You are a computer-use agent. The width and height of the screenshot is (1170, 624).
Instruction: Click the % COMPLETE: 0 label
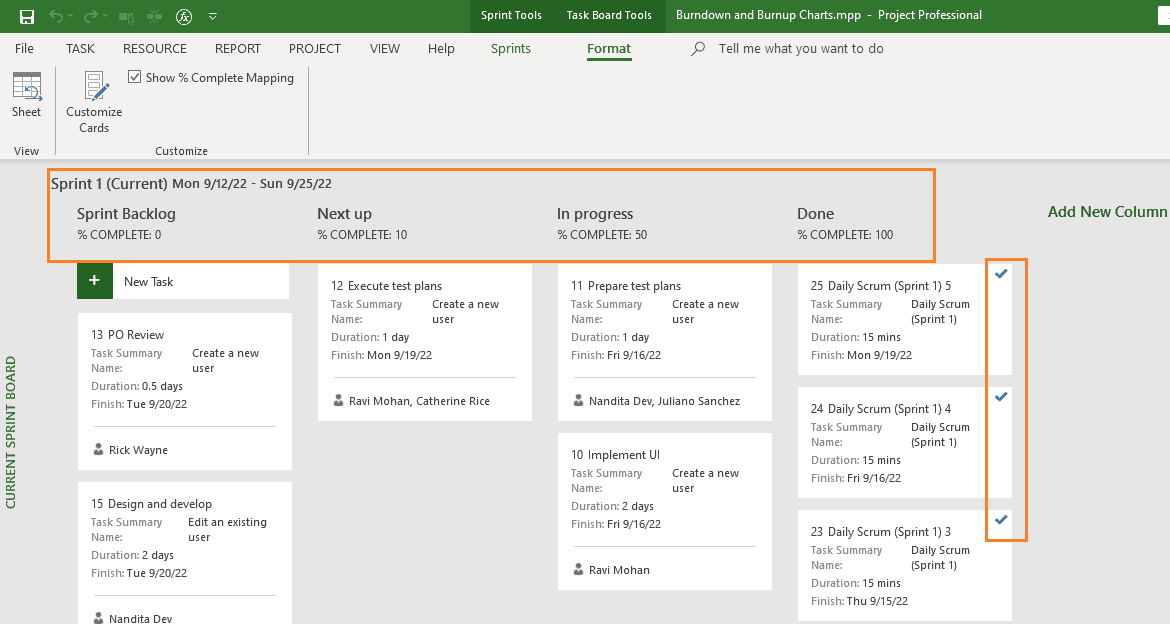(x=119, y=234)
